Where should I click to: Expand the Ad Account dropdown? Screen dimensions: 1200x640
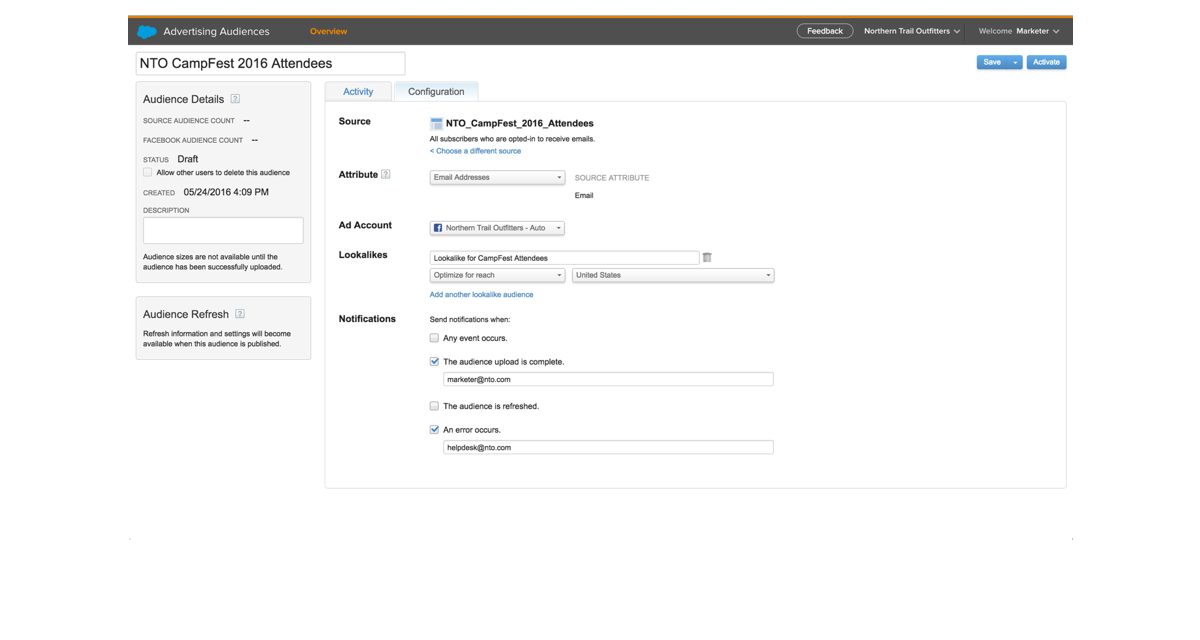[497, 228]
